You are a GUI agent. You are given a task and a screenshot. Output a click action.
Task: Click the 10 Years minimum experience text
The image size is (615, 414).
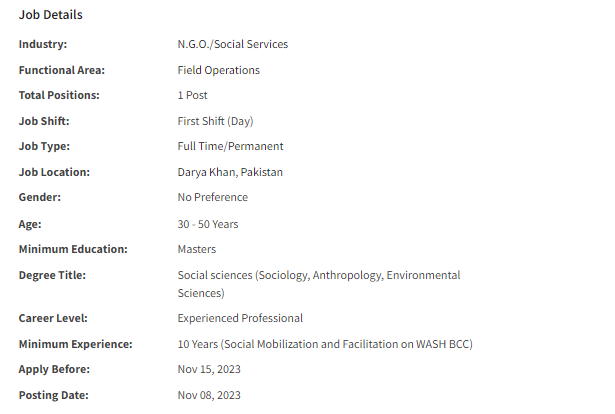point(325,344)
